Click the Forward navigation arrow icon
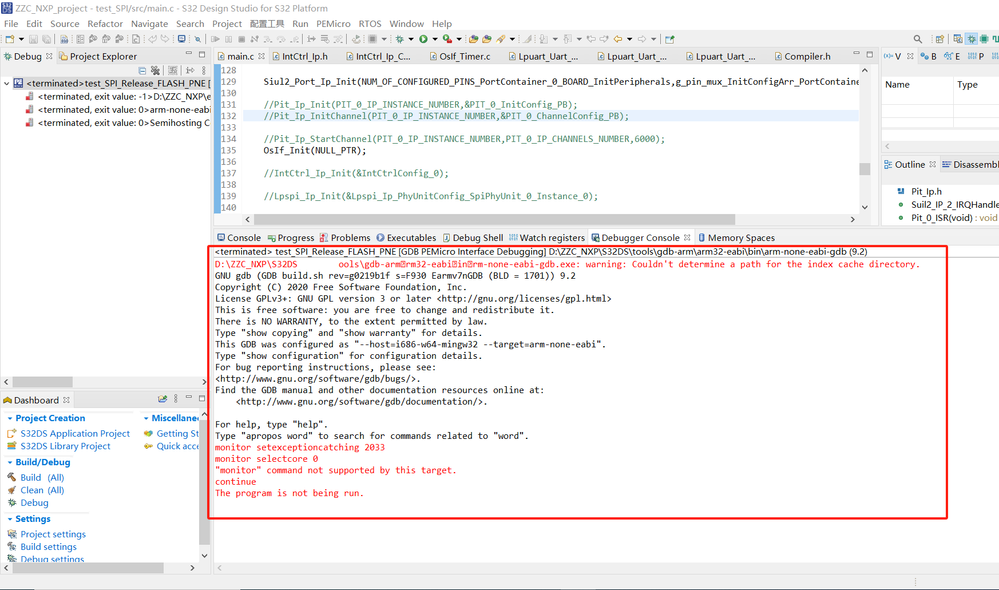999x590 pixels. click(642, 39)
